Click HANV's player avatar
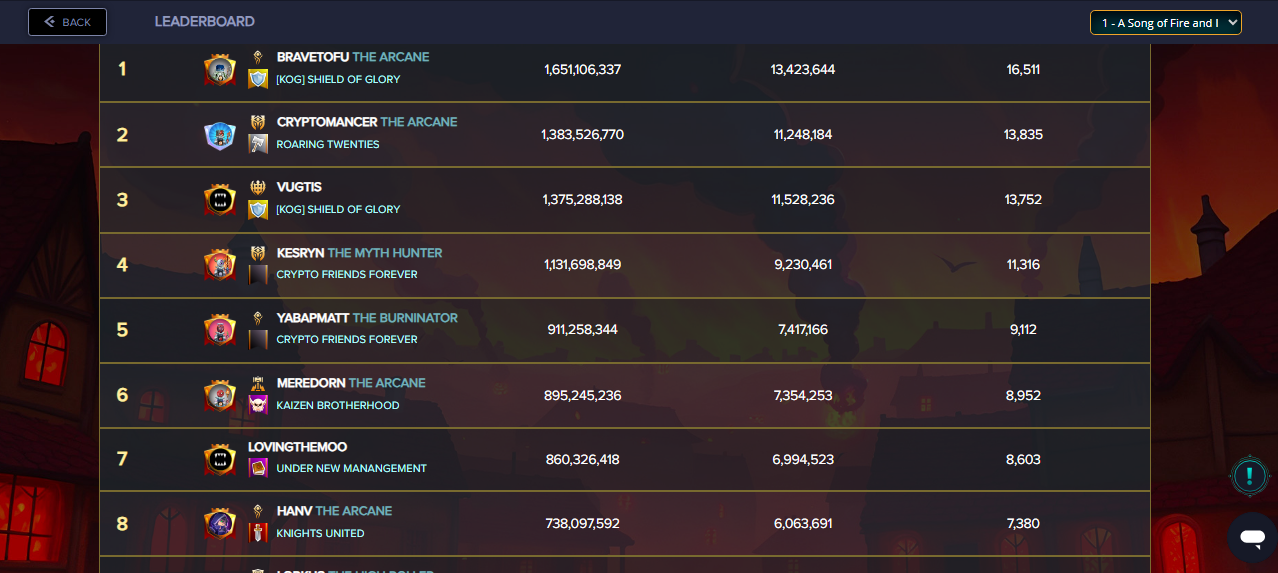1278x573 pixels. (220, 523)
